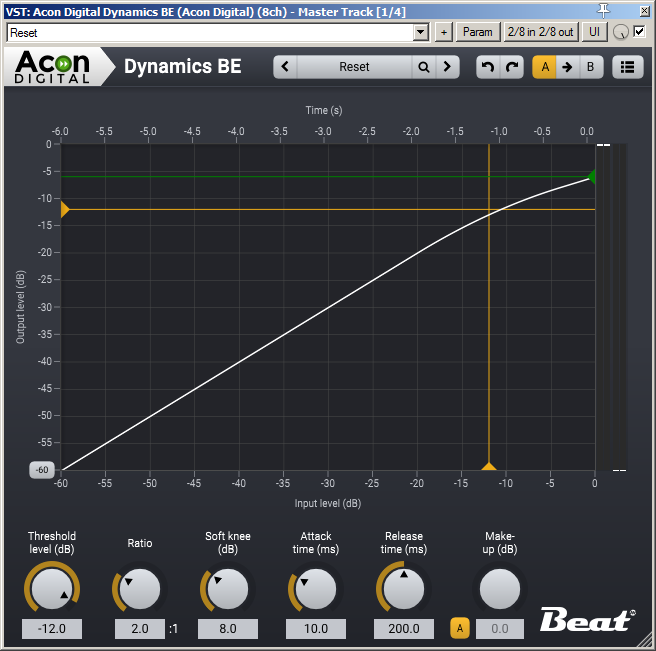Click the Reset preset text field in host bar

[210, 32]
